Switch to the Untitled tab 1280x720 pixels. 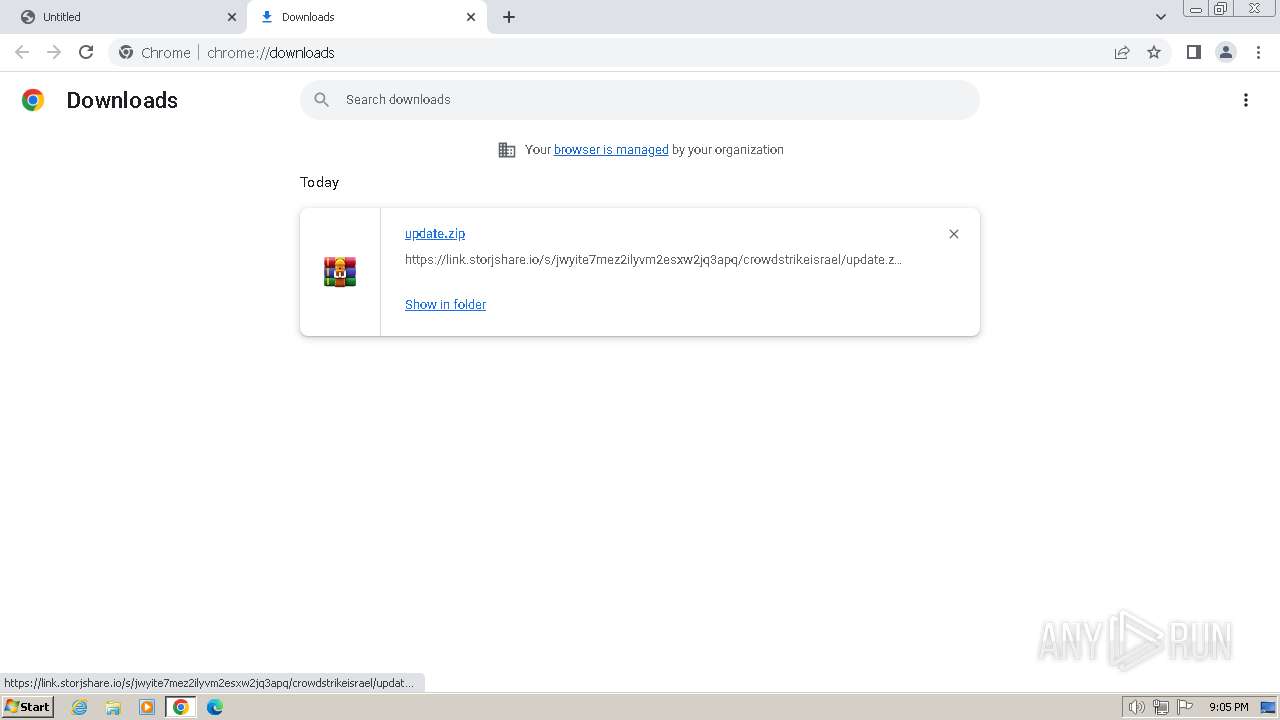pos(125,17)
